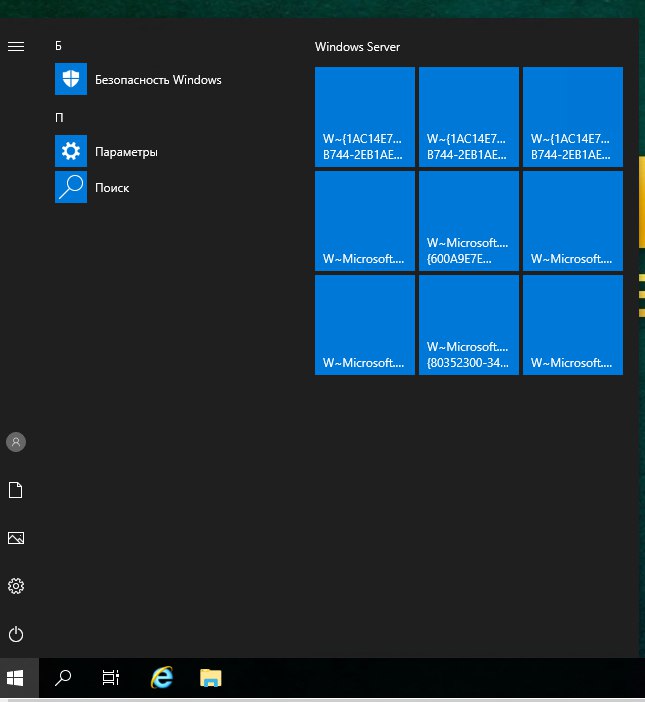Close the Start menu via Windows button
Image resolution: width=645 pixels, height=702 pixels.
15,677
